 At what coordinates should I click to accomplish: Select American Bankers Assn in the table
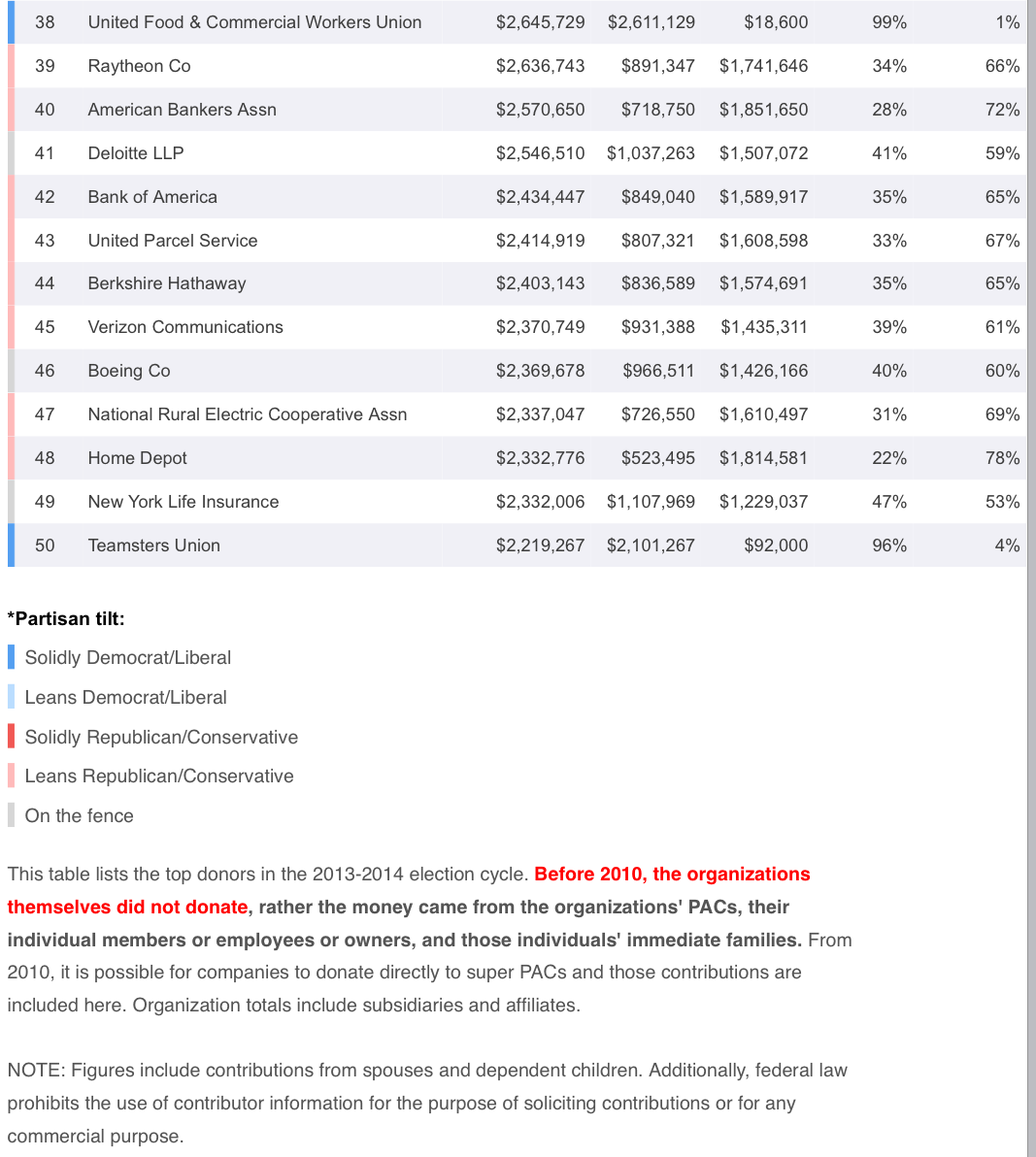click(x=182, y=110)
